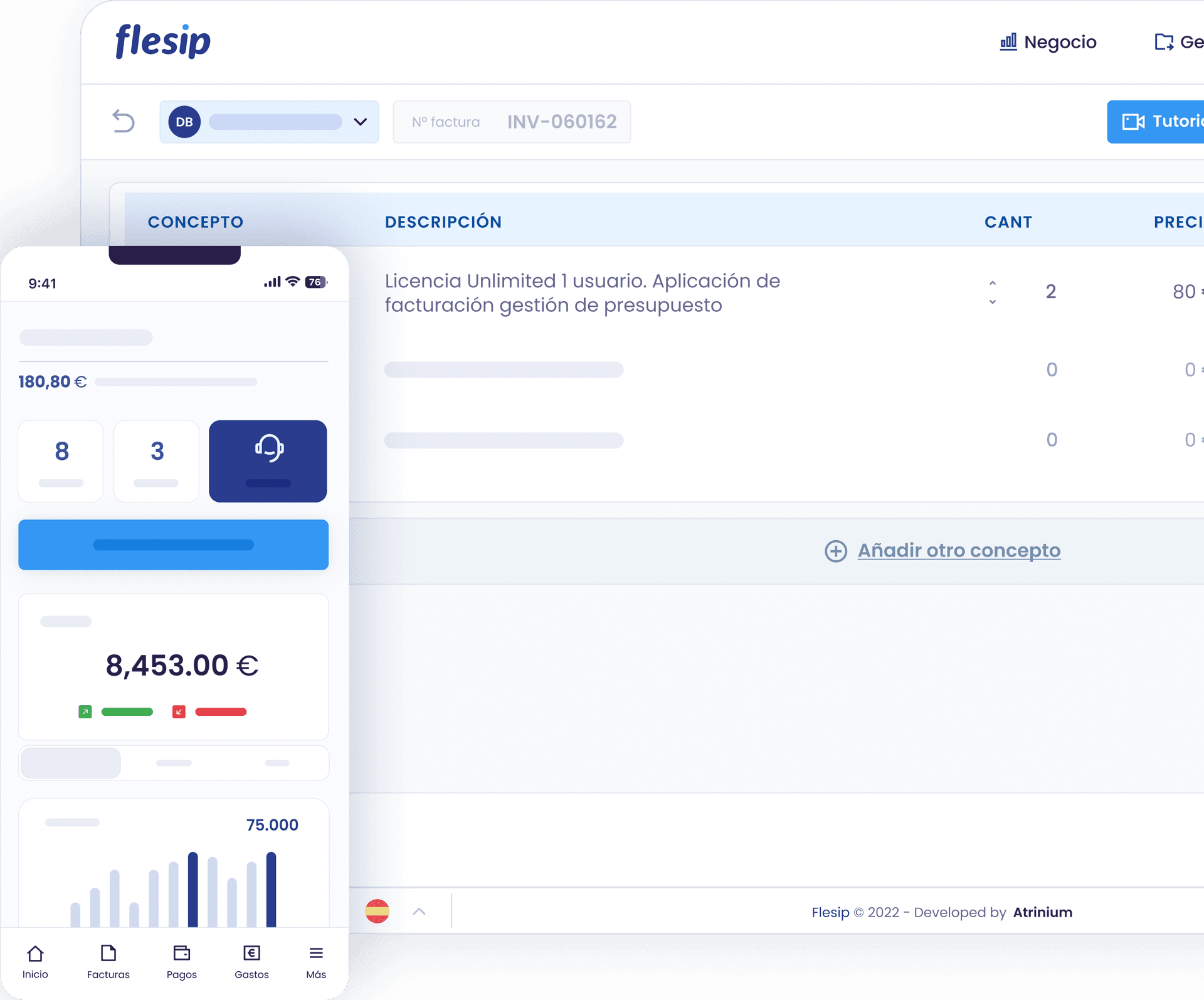Click the plus icon beside Añadir otro concepto

click(x=835, y=551)
